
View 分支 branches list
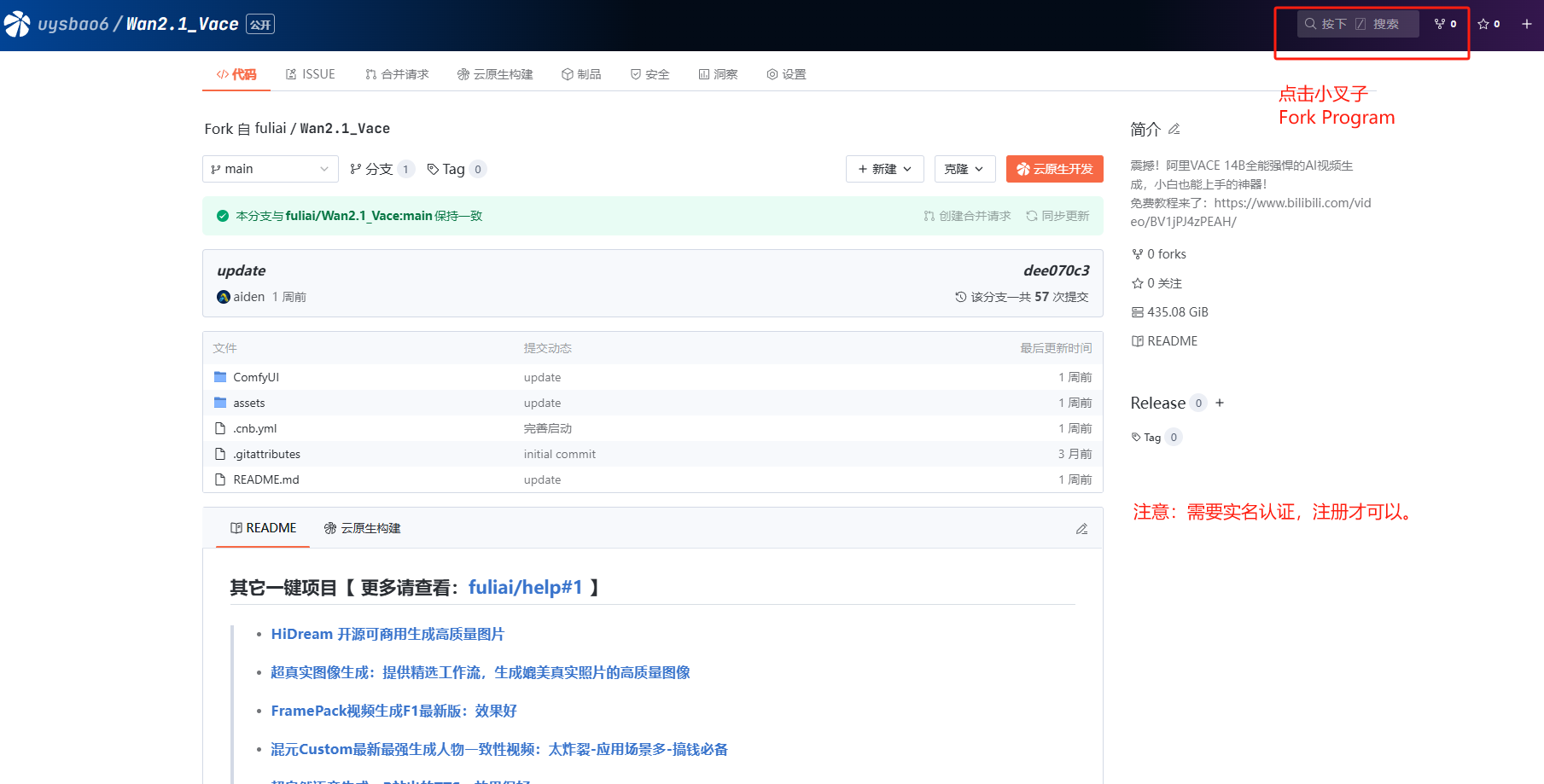point(382,169)
